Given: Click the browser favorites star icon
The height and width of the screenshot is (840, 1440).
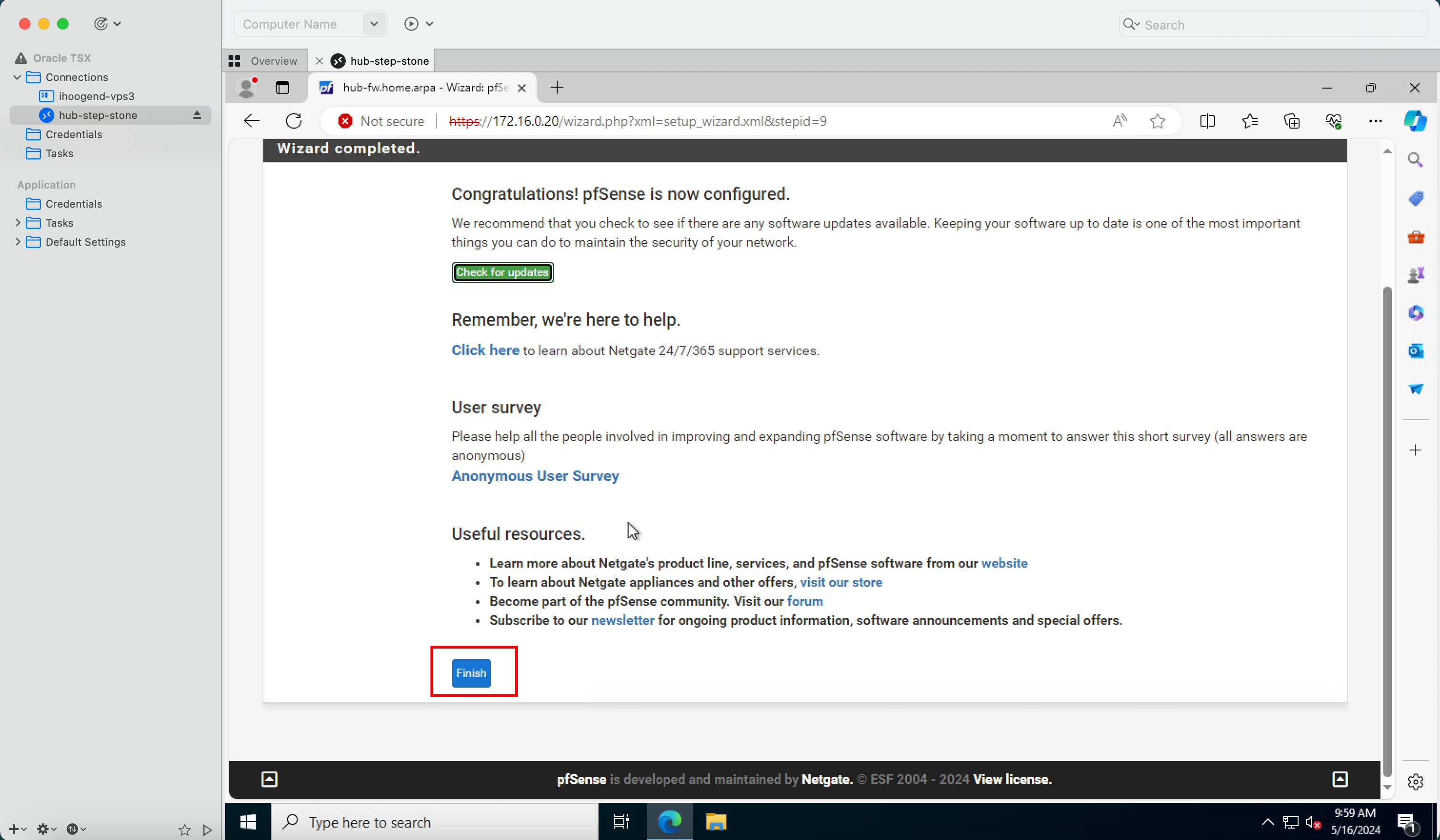Looking at the screenshot, I should click(x=1157, y=121).
